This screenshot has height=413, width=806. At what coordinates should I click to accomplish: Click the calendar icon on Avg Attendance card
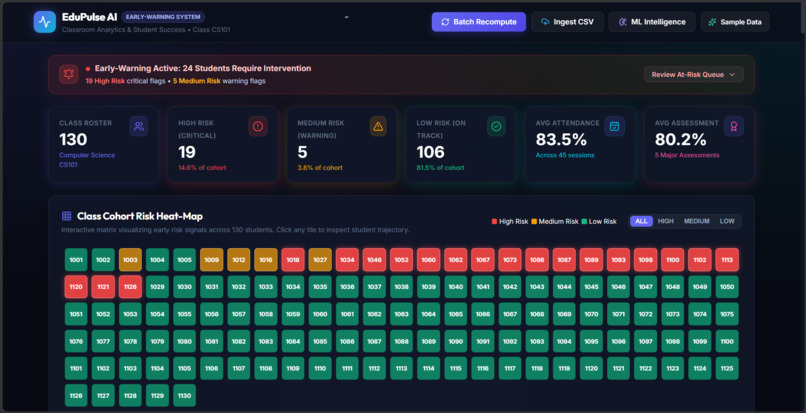(x=615, y=127)
